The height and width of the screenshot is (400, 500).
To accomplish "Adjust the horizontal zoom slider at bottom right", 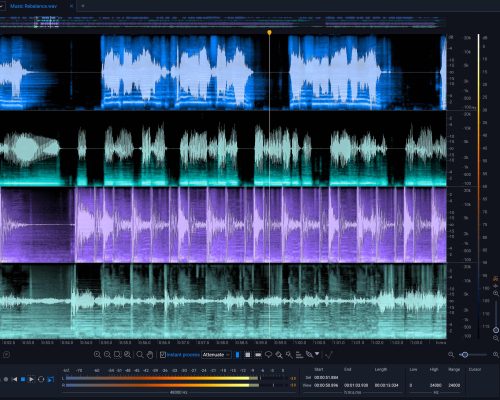I will pos(465,355).
